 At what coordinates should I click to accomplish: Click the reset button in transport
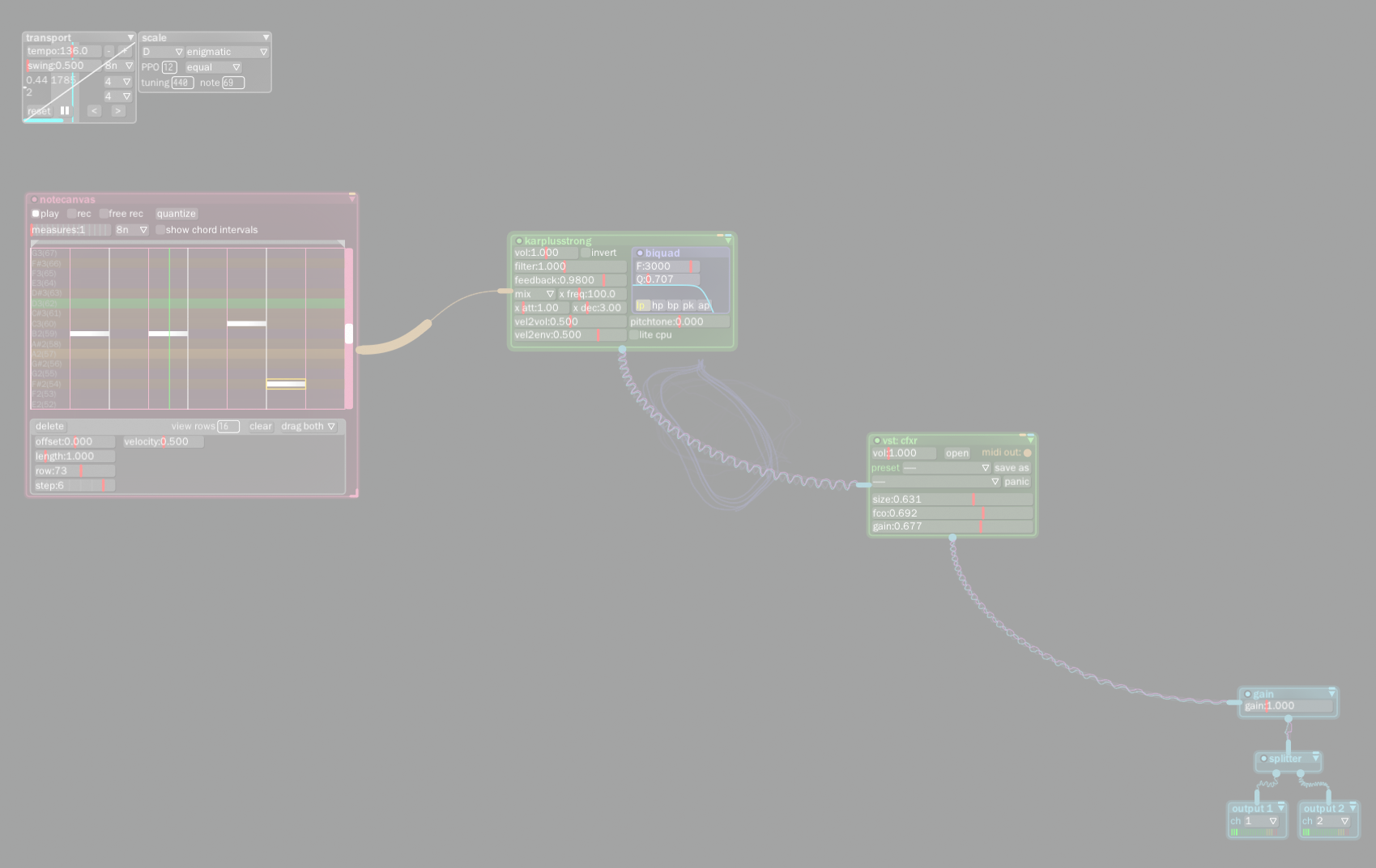(x=39, y=111)
